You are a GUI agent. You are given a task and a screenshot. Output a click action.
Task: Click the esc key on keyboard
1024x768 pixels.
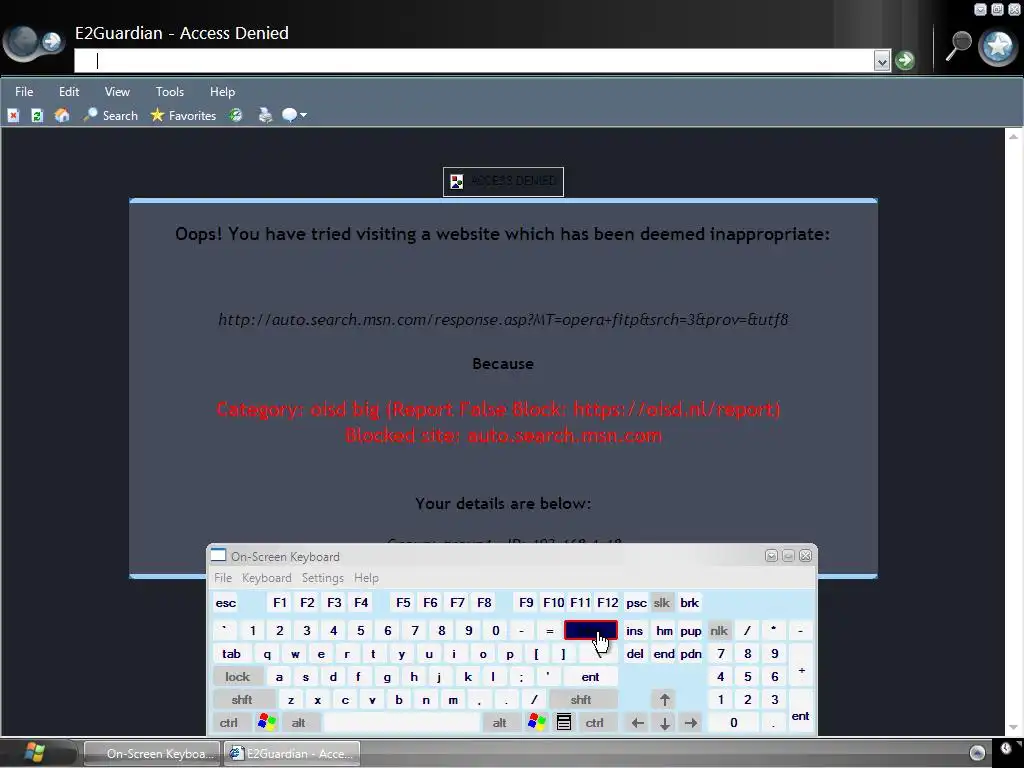(x=226, y=603)
